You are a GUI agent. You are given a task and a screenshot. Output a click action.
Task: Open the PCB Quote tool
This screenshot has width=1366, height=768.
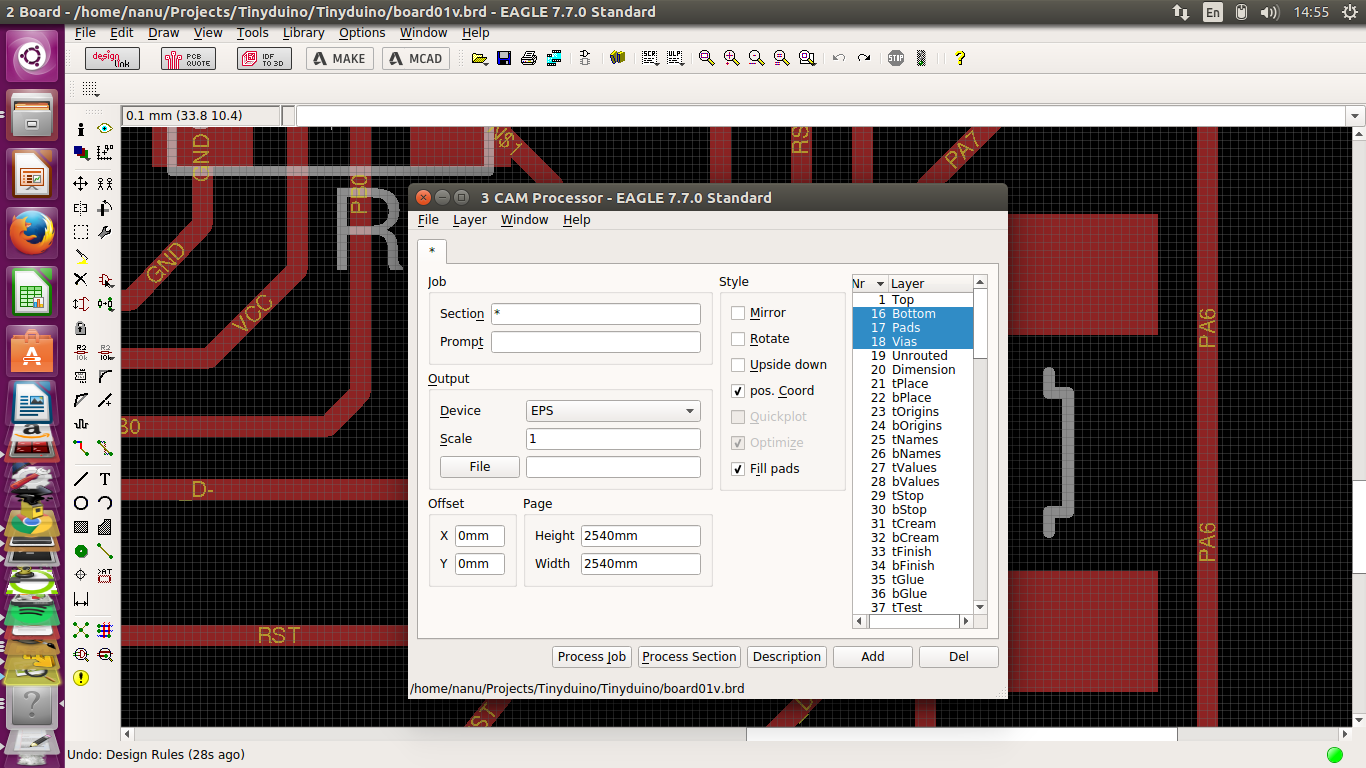tap(187, 58)
